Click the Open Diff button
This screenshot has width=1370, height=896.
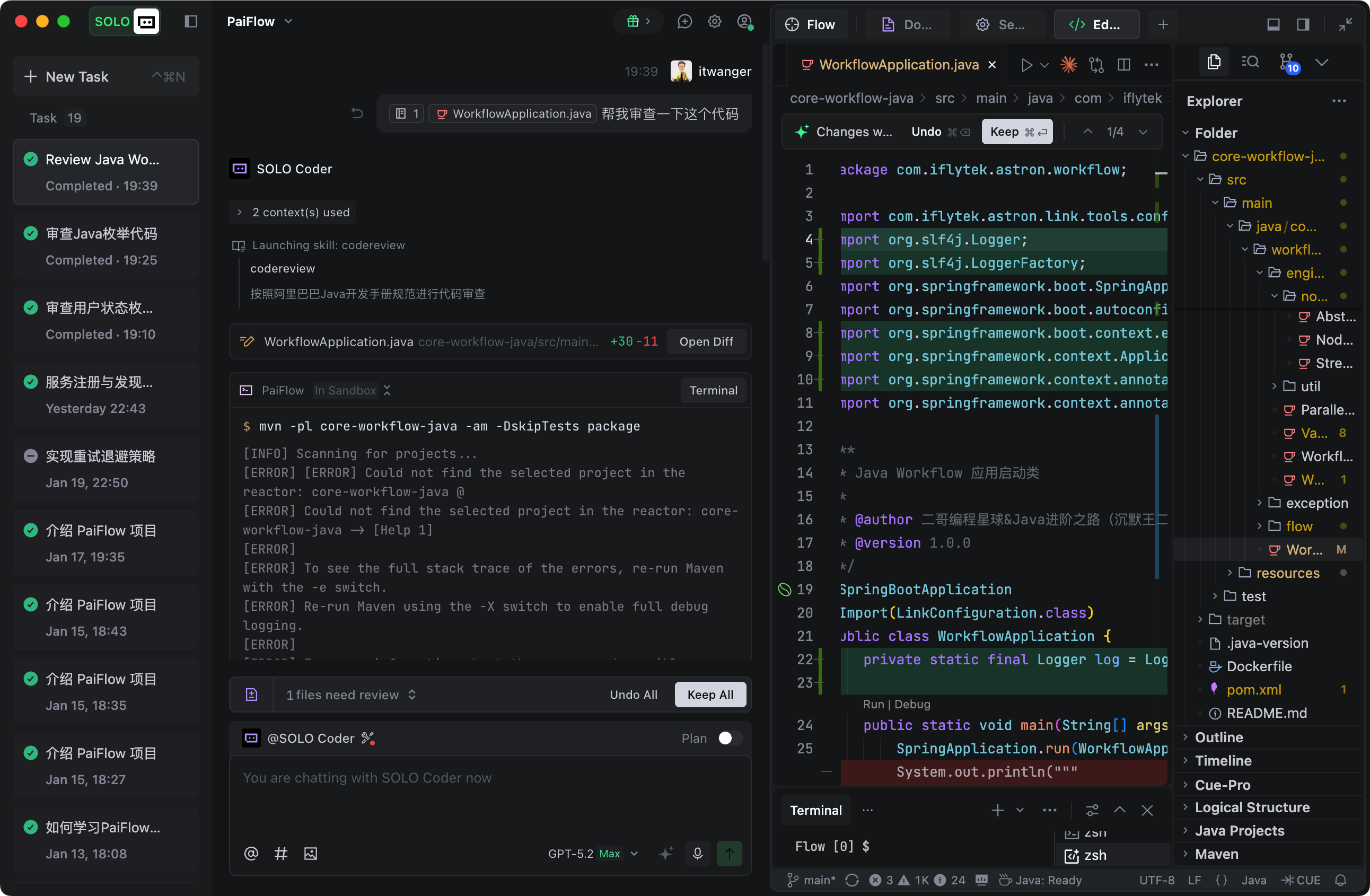(x=706, y=341)
